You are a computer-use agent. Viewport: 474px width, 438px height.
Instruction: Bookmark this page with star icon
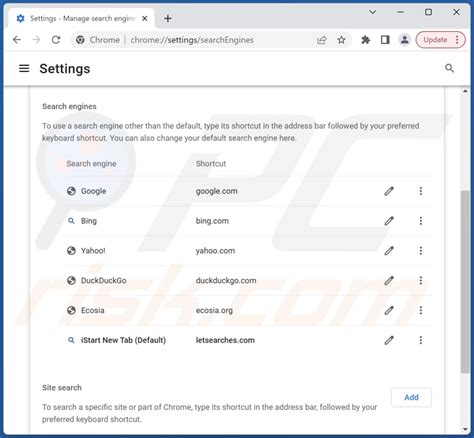(x=341, y=40)
